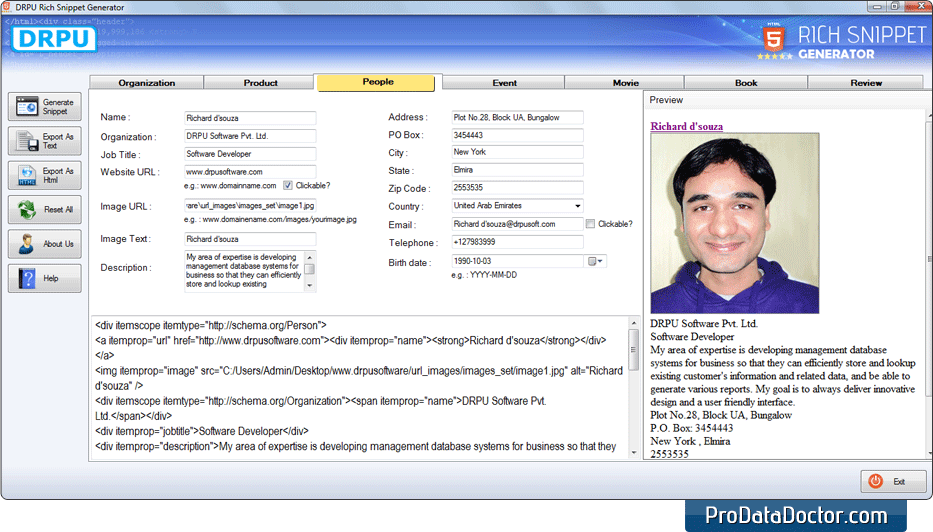The width and height of the screenshot is (933, 532).
Task: Click the code output scrollbar down arrow
Action: click(x=634, y=453)
